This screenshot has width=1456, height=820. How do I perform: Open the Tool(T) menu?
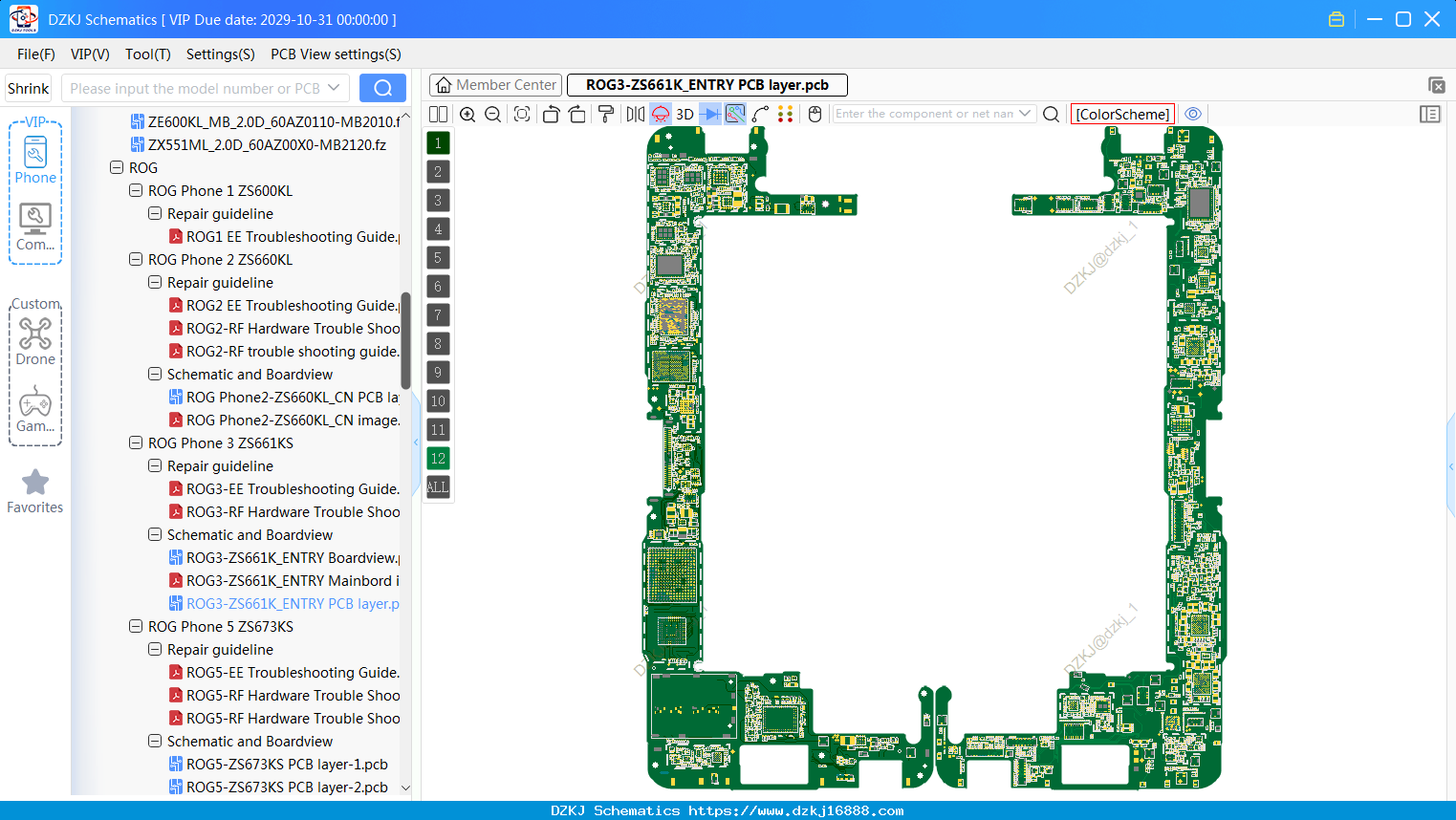(x=148, y=54)
